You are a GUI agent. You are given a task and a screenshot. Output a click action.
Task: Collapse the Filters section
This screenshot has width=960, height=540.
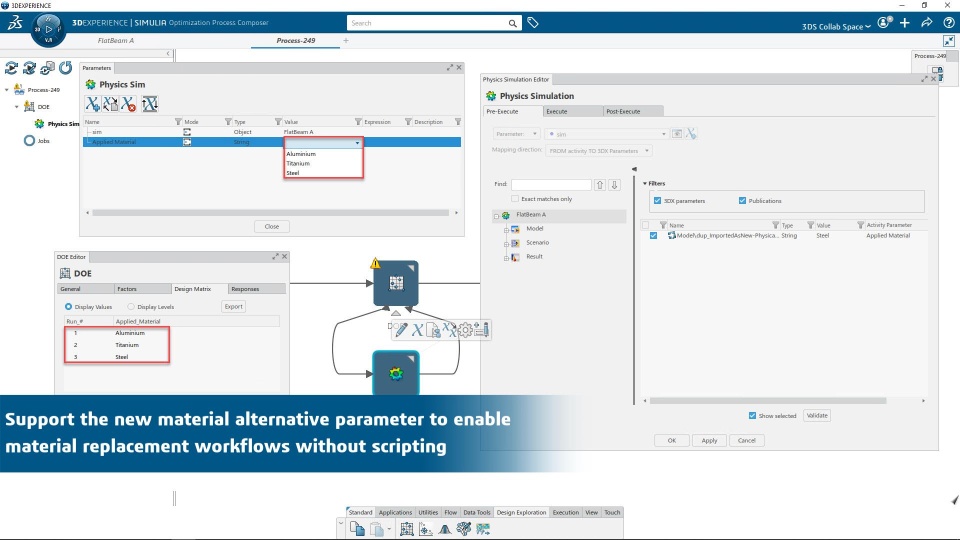pos(645,184)
